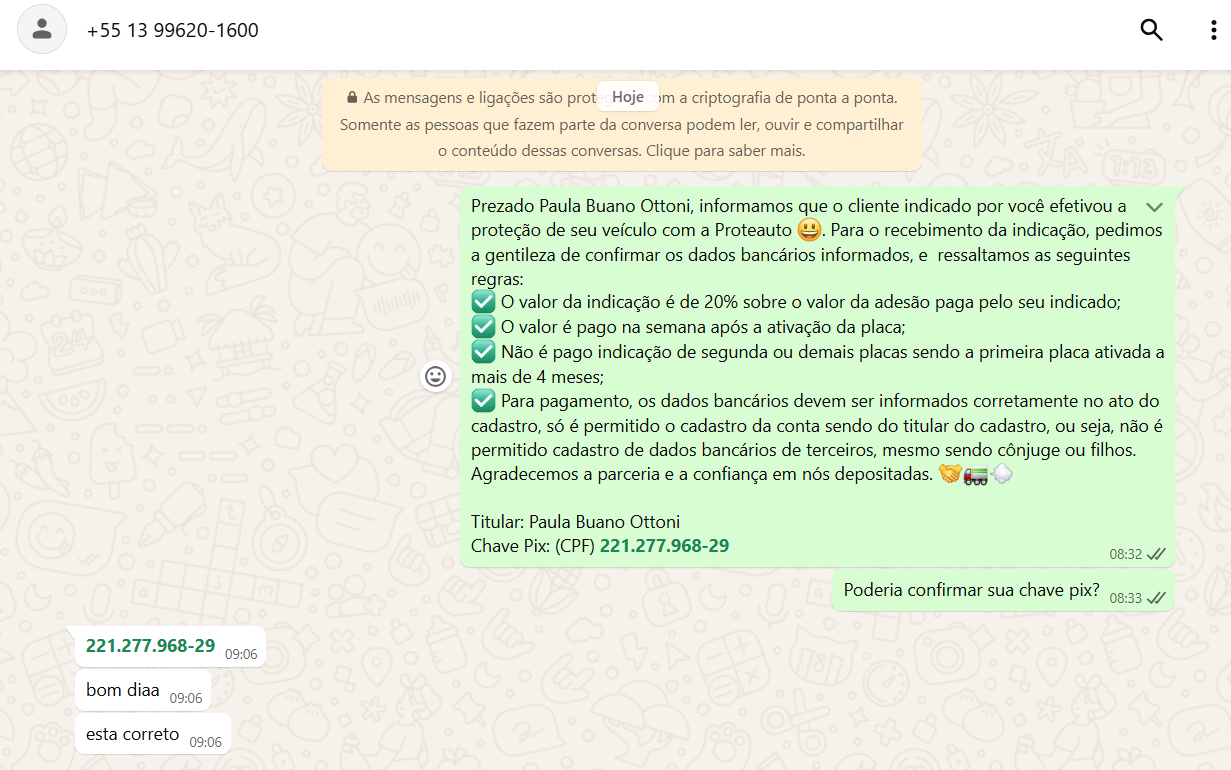Screen dimensions: 1231x770
Task: Click Pix key number in sent message
Action: point(664,546)
